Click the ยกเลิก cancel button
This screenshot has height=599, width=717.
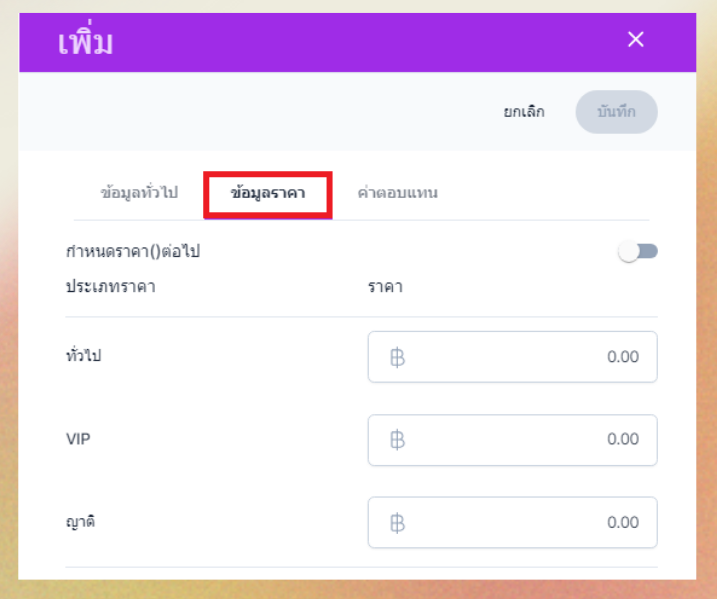tap(524, 112)
